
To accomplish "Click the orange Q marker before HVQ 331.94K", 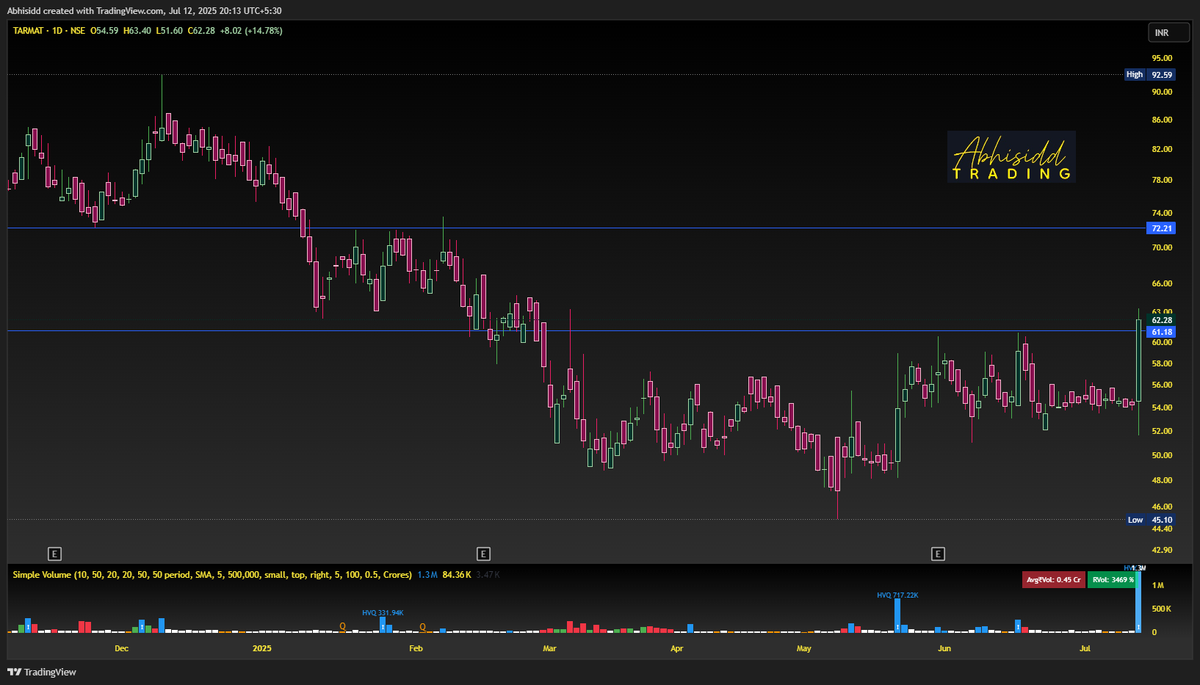I will [343, 627].
